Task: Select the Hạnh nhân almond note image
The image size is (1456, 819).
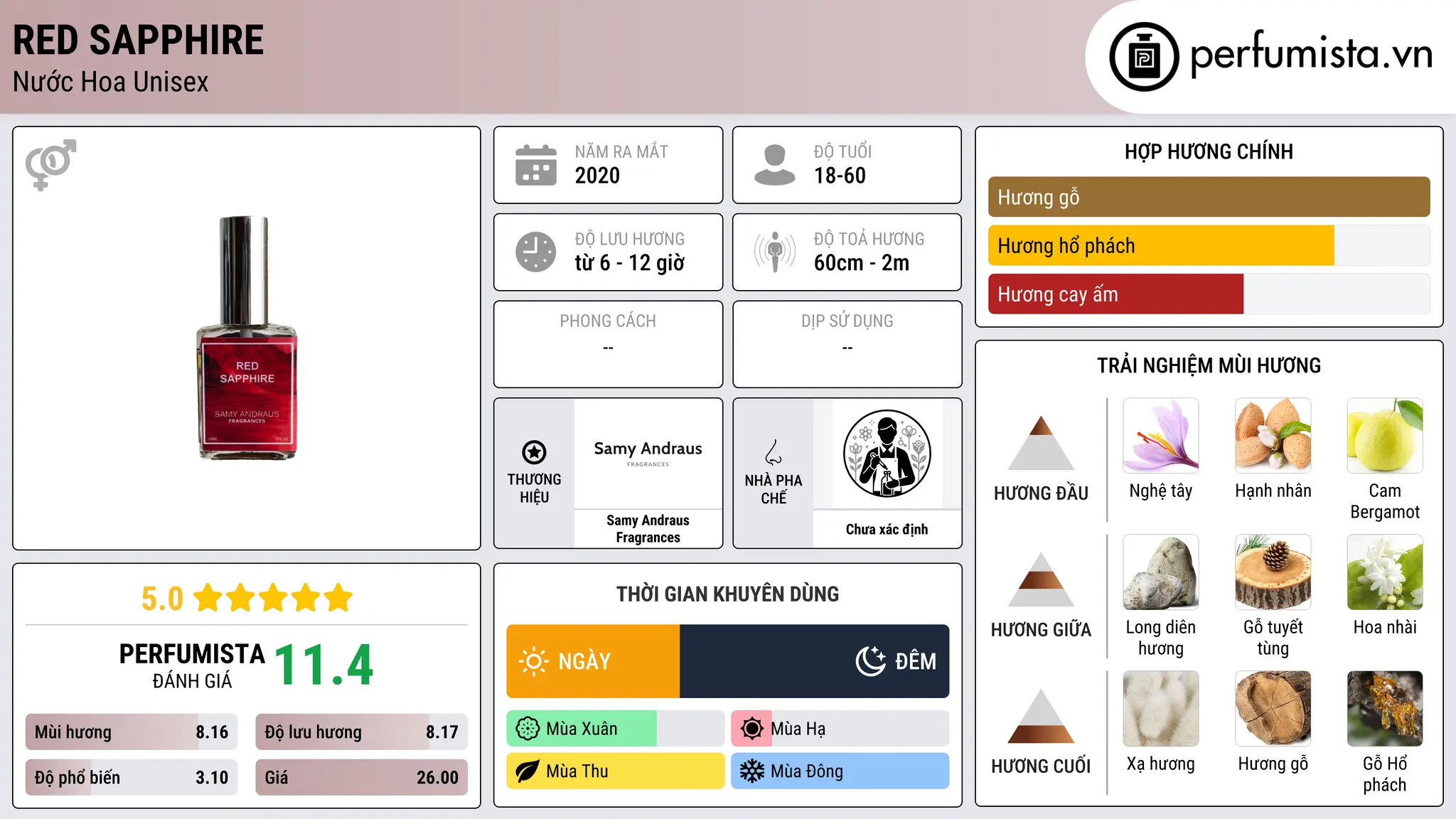Action: 1273,435
